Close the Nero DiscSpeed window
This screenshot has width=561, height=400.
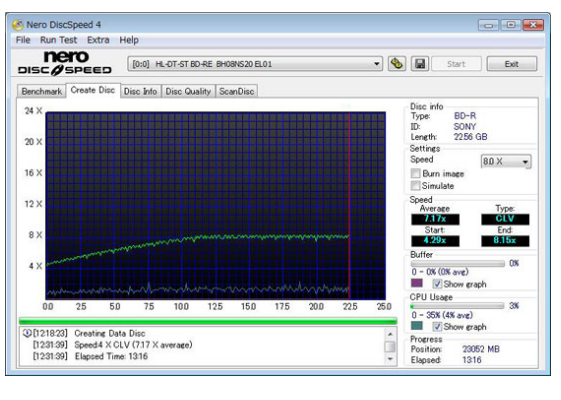pos(533,25)
